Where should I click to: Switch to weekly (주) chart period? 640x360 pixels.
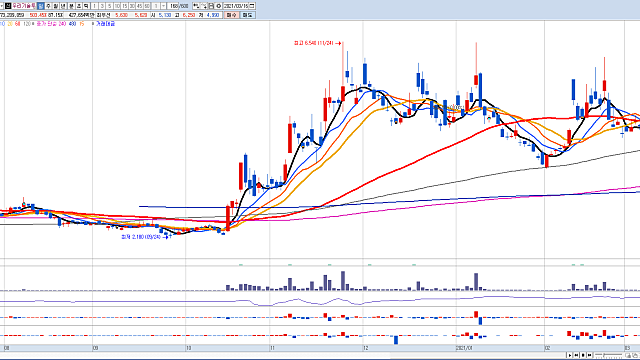click(48, 6)
